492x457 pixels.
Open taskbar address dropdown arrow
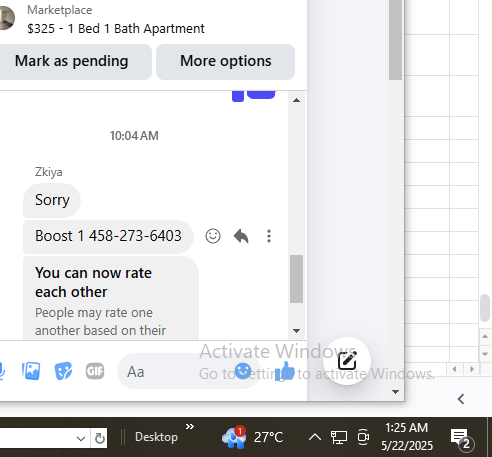81,438
